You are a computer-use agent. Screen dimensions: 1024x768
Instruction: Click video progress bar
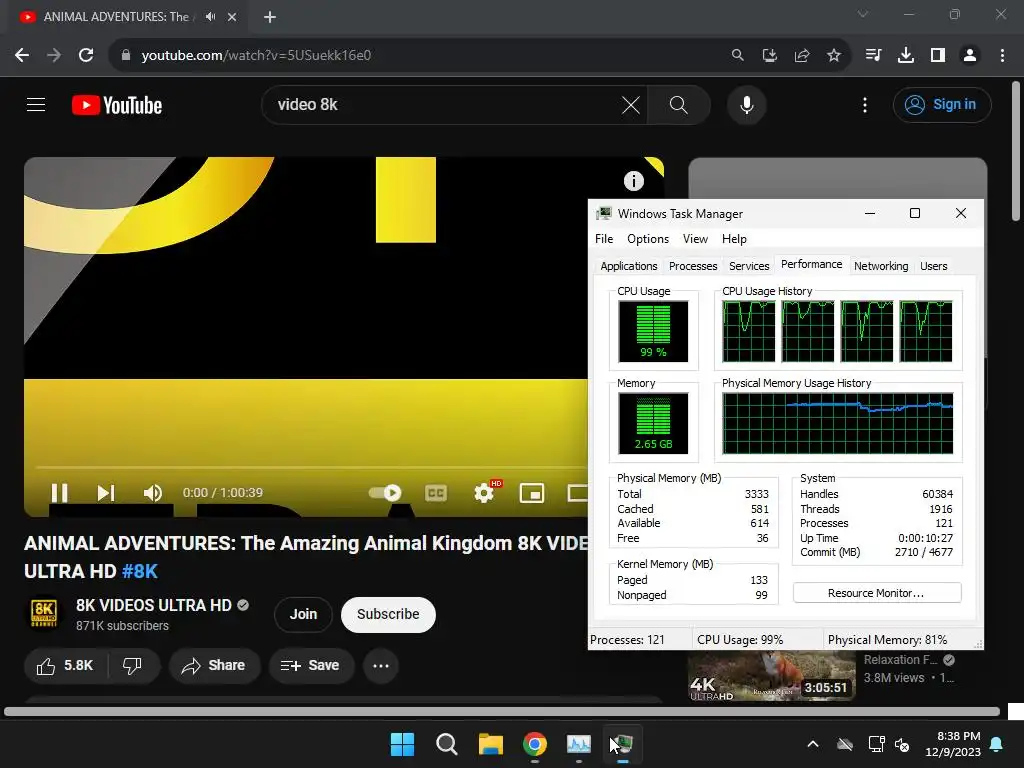(312, 468)
